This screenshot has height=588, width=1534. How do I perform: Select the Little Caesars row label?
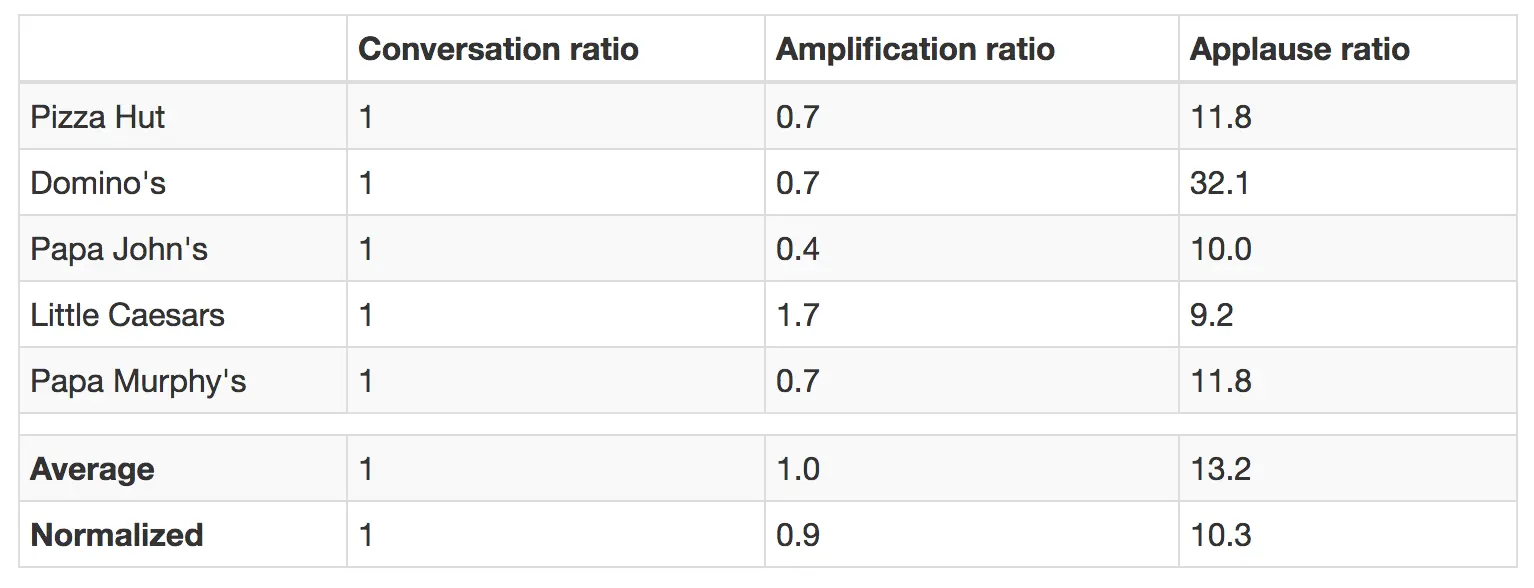[x=127, y=315]
